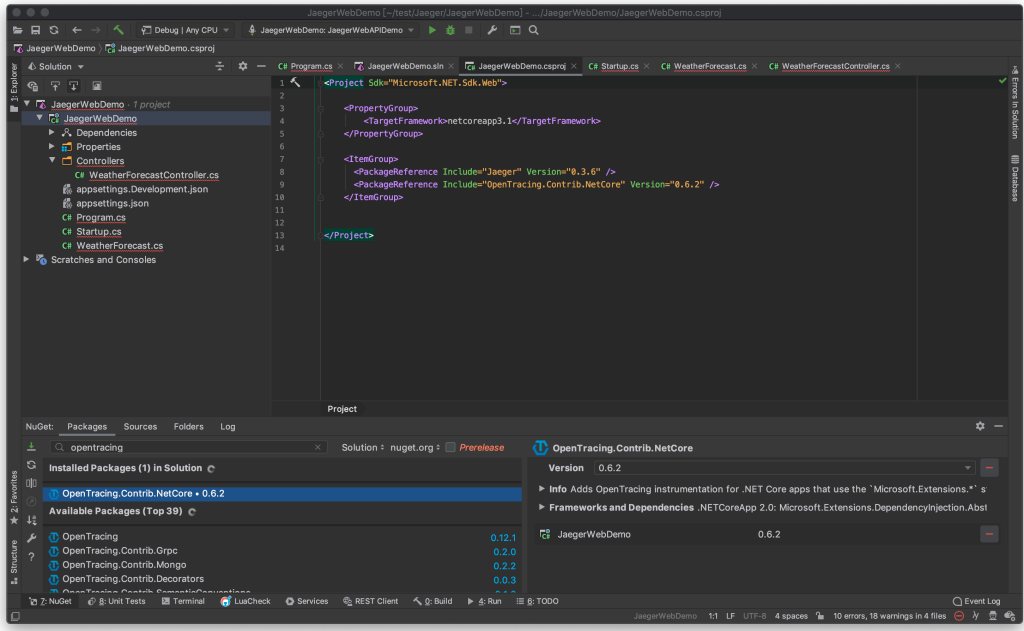Select appsettings.Development.json in solution tree

[142, 189]
